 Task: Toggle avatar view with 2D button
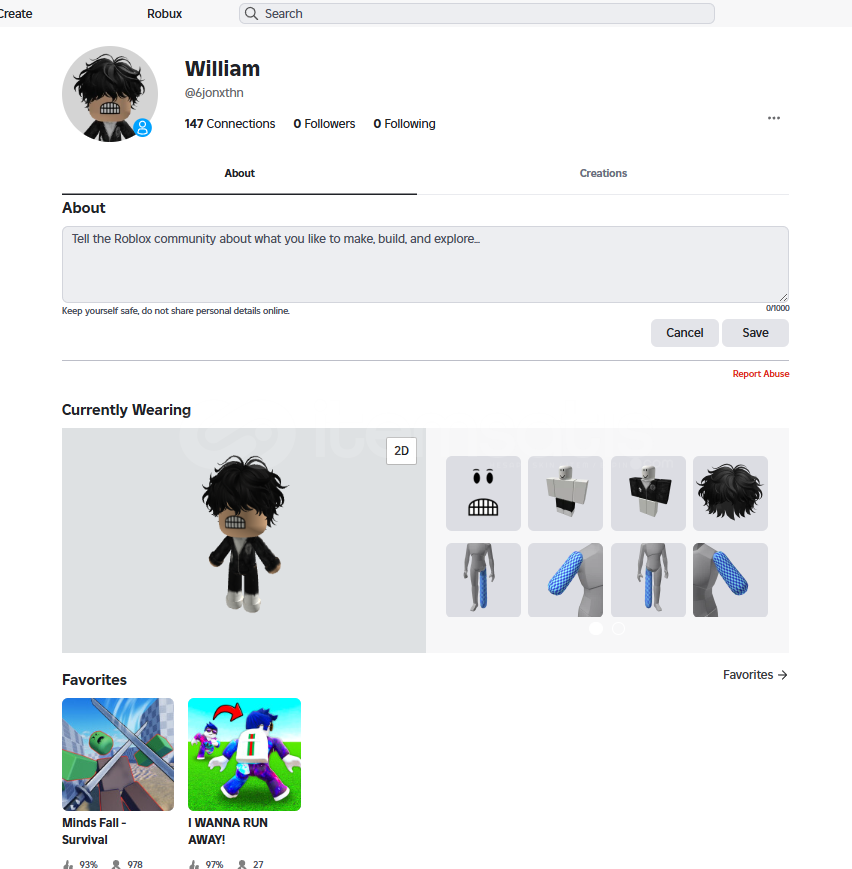point(401,451)
